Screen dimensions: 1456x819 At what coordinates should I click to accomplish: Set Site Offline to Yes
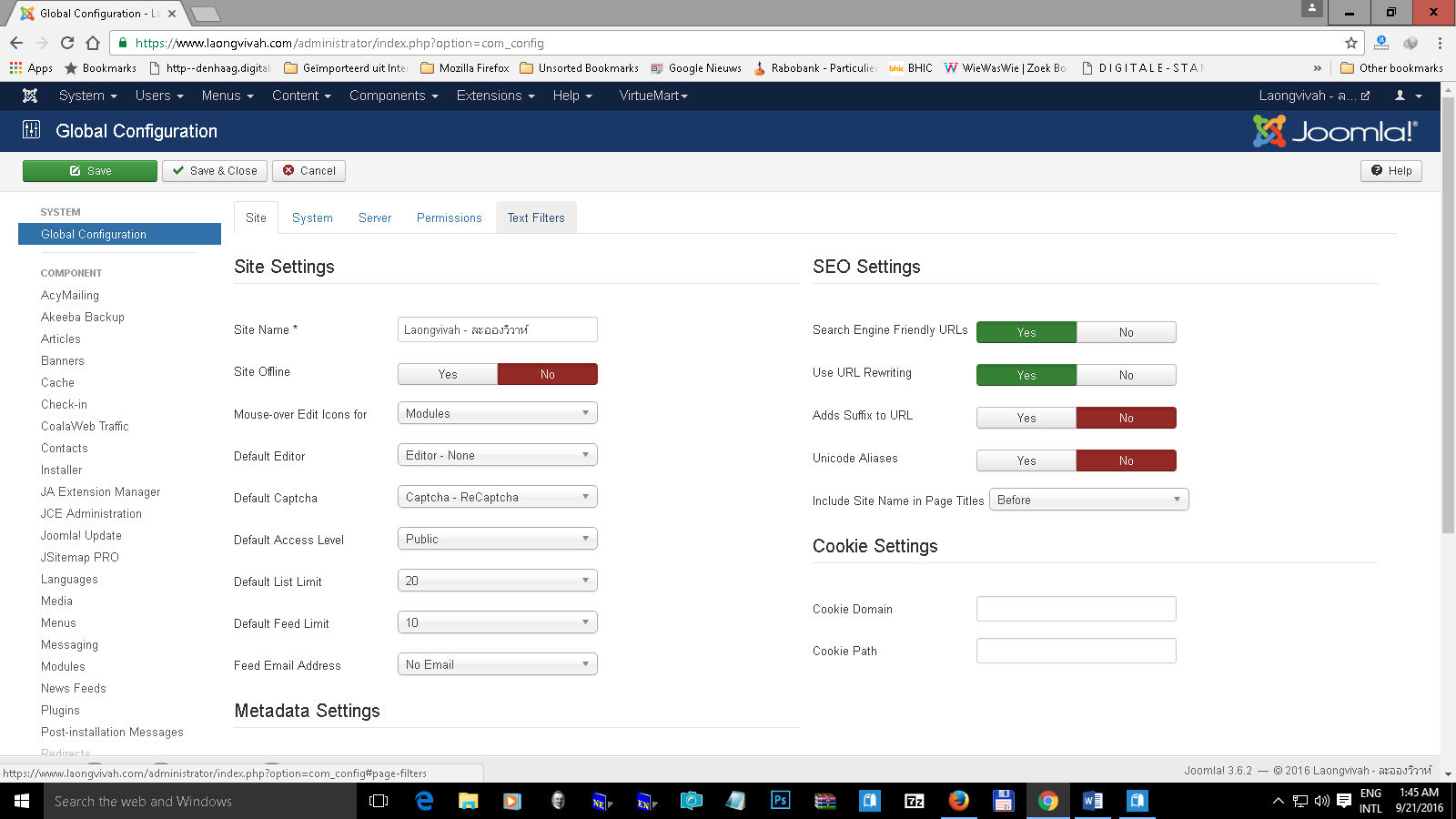pyautogui.click(x=448, y=374)
